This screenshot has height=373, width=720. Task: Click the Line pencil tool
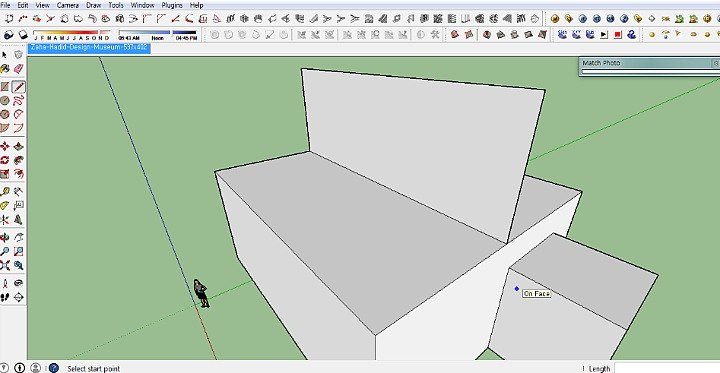18,87
